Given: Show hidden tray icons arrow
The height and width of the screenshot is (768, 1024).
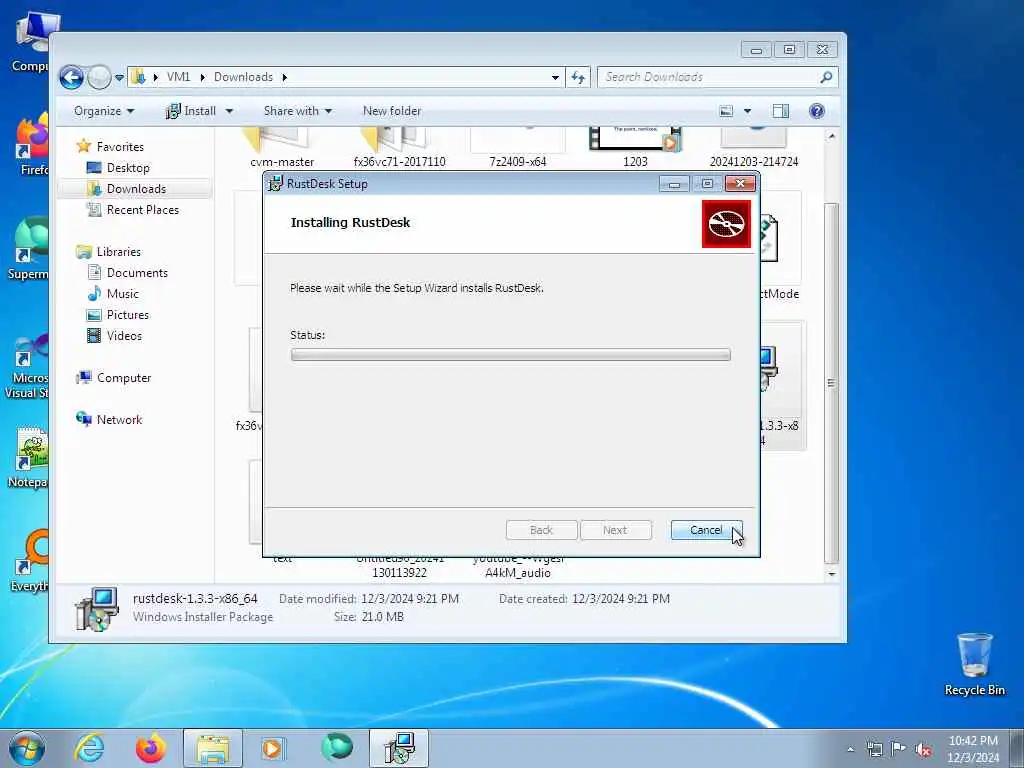Looking at the screenshot, I should pyautogui.click(x=850, y=749).
